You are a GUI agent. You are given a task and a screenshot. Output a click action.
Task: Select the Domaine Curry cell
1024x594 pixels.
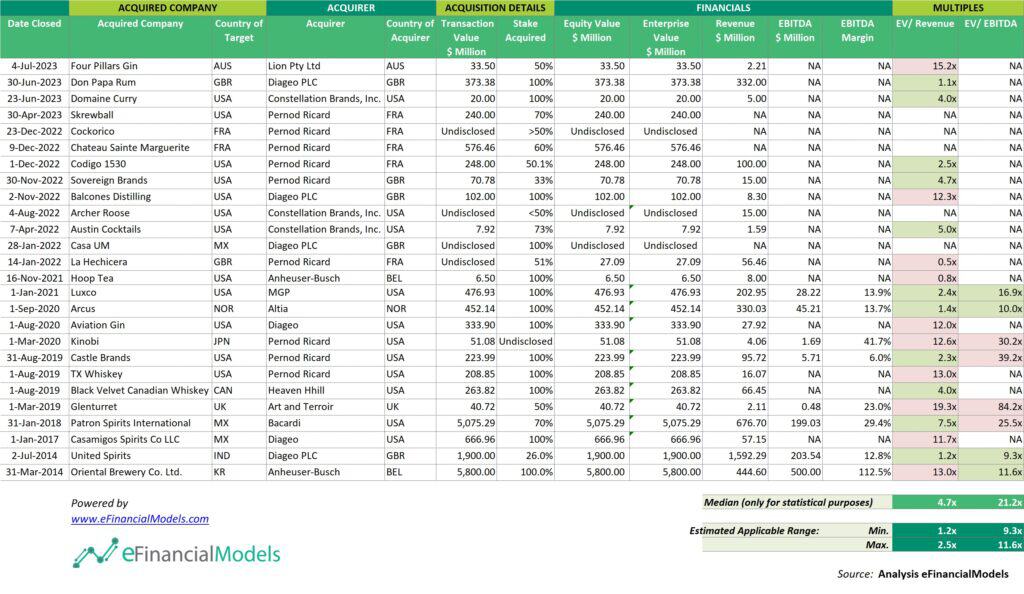pyautogui.click(x=140, y=99)
